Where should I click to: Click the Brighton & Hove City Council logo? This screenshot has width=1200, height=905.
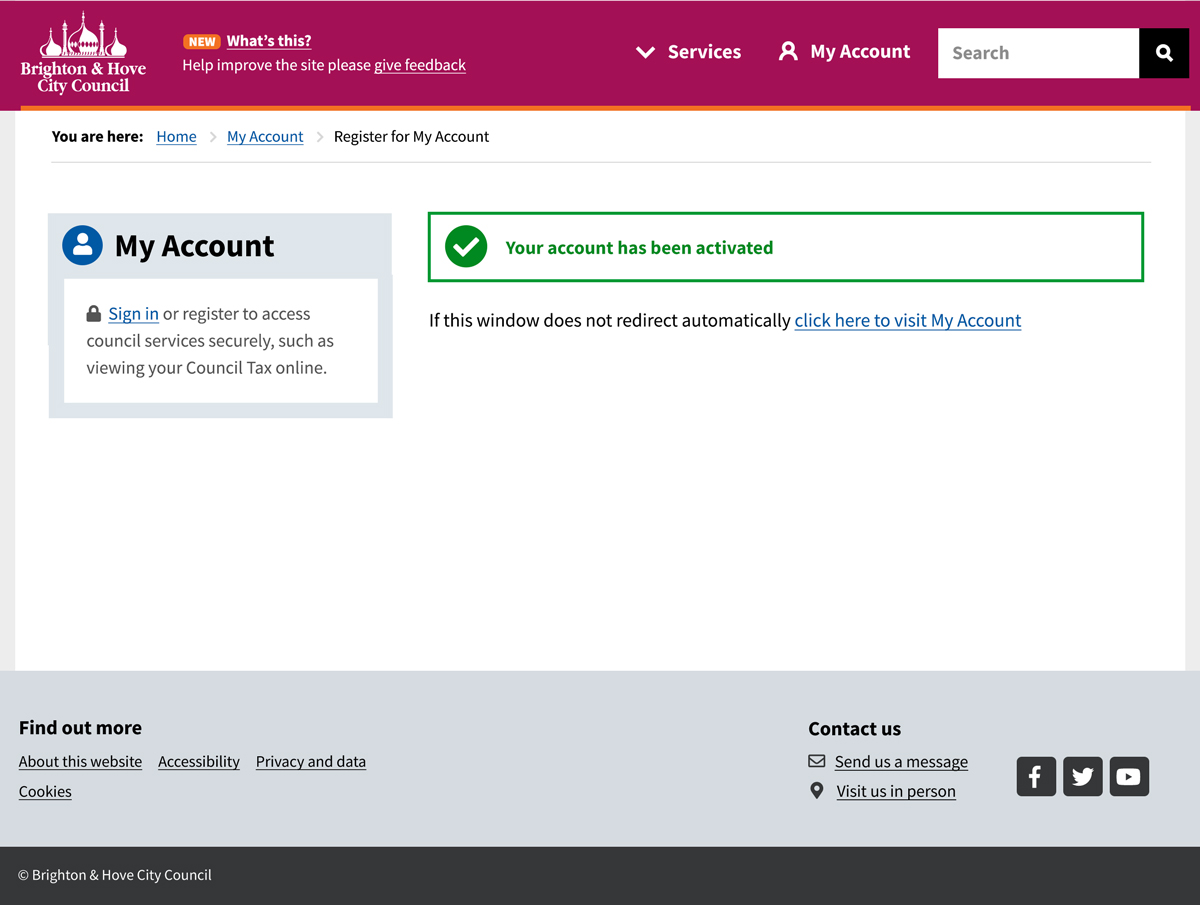coord(83,54)
